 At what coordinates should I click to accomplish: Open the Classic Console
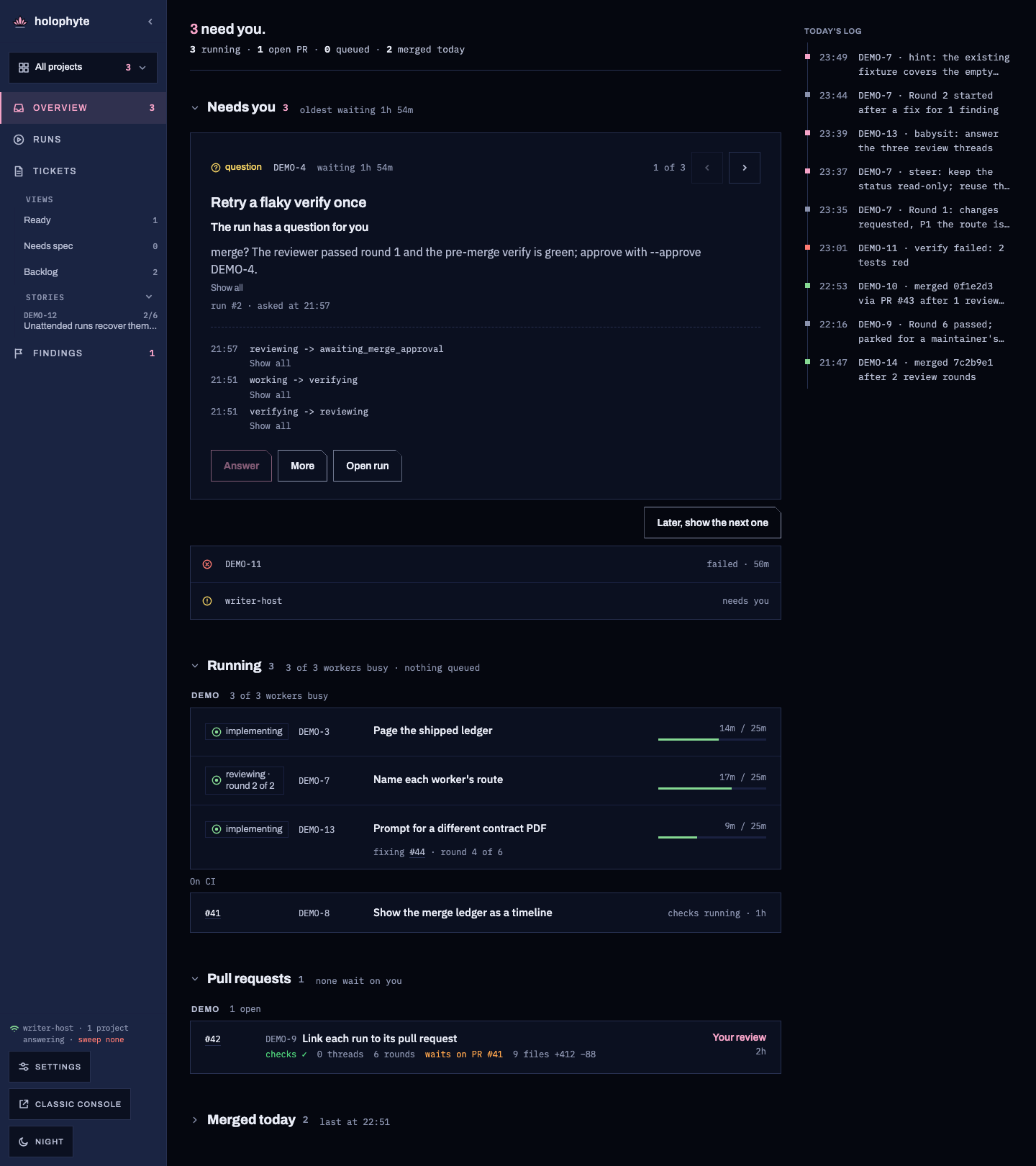pos(70,1104)
